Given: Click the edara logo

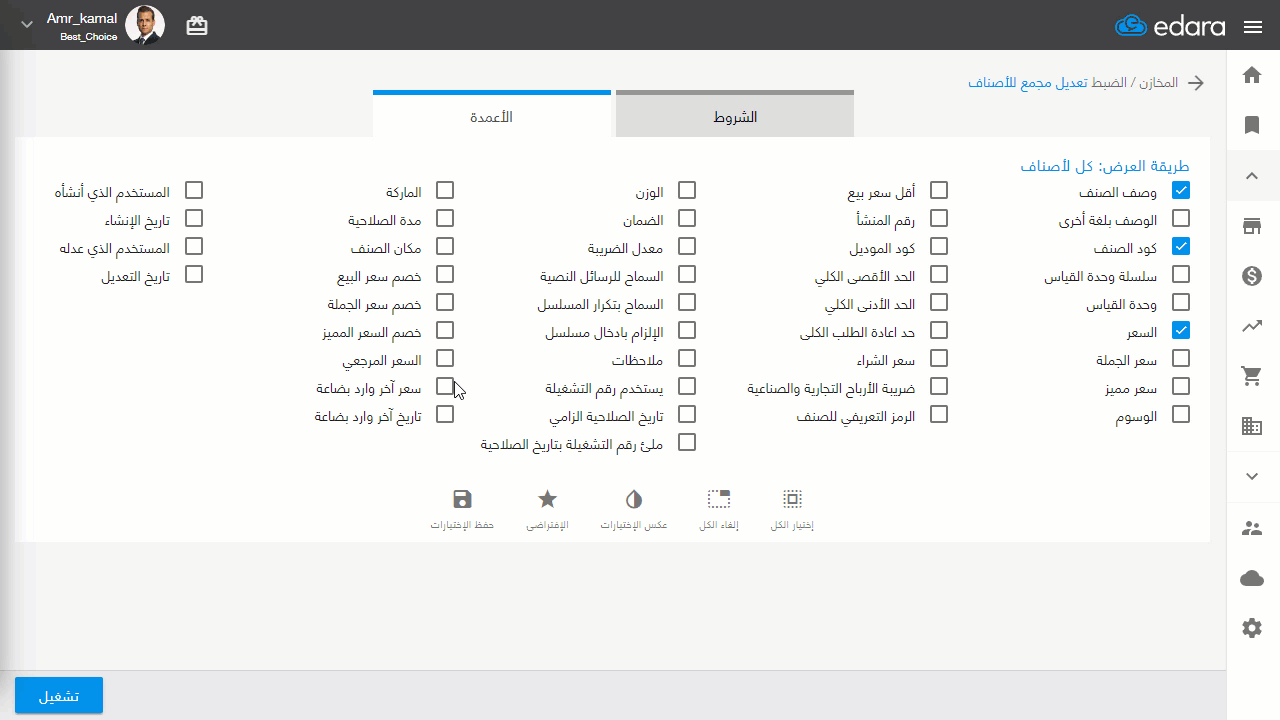Looking at the screenshot, I should coord(1170,26).
